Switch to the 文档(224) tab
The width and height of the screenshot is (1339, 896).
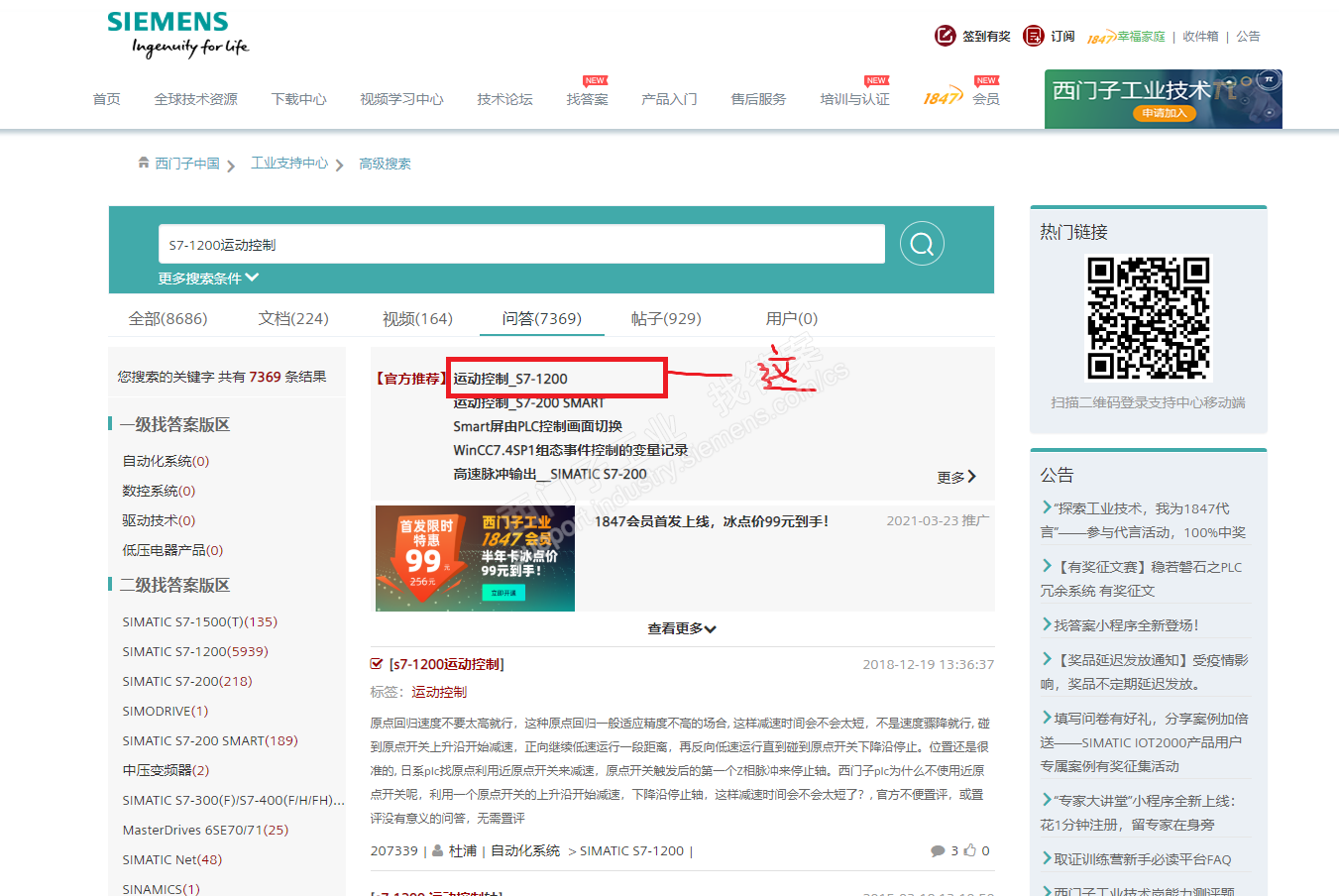[x=293, y=318]
